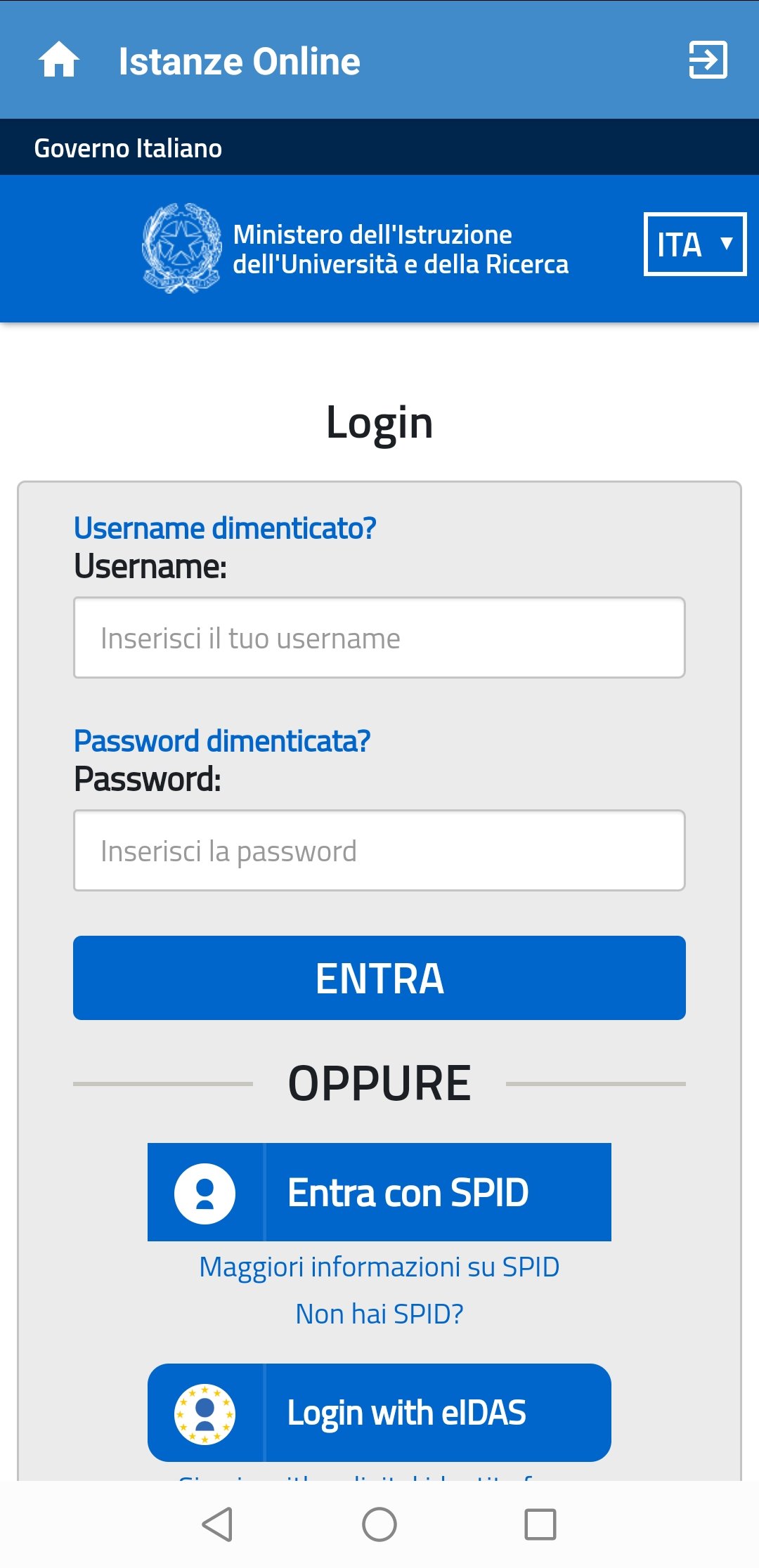Tap the SPID user avatar icon

coord(205,1194)
